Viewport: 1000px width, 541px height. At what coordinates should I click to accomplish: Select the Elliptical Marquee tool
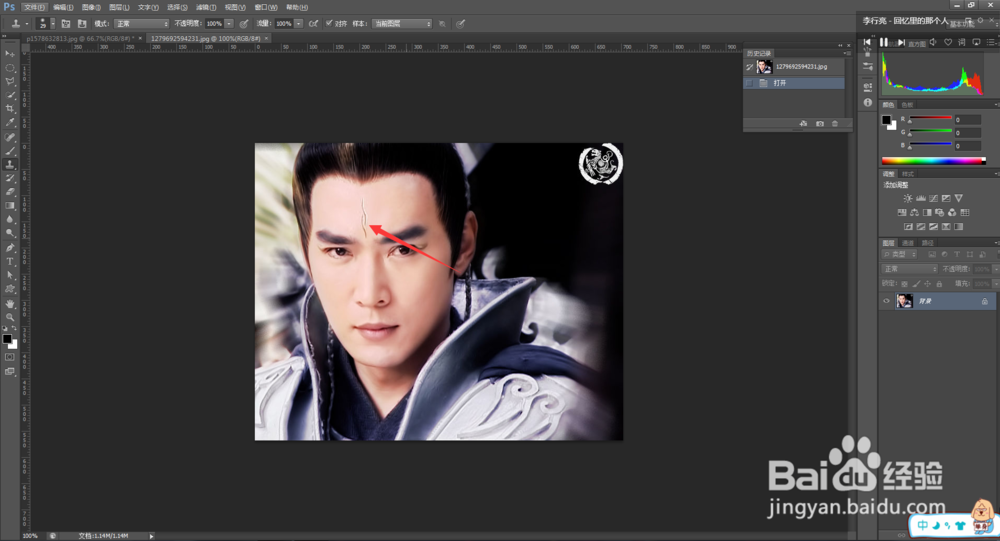pyautogui.click(x=10, y=68)
